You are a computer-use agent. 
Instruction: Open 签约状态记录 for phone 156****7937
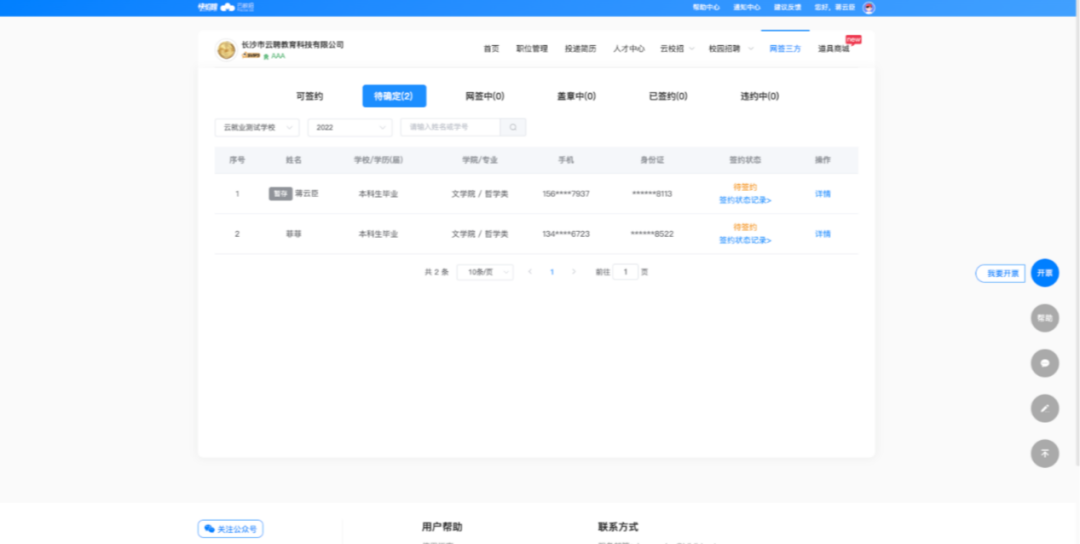point(745,200)
